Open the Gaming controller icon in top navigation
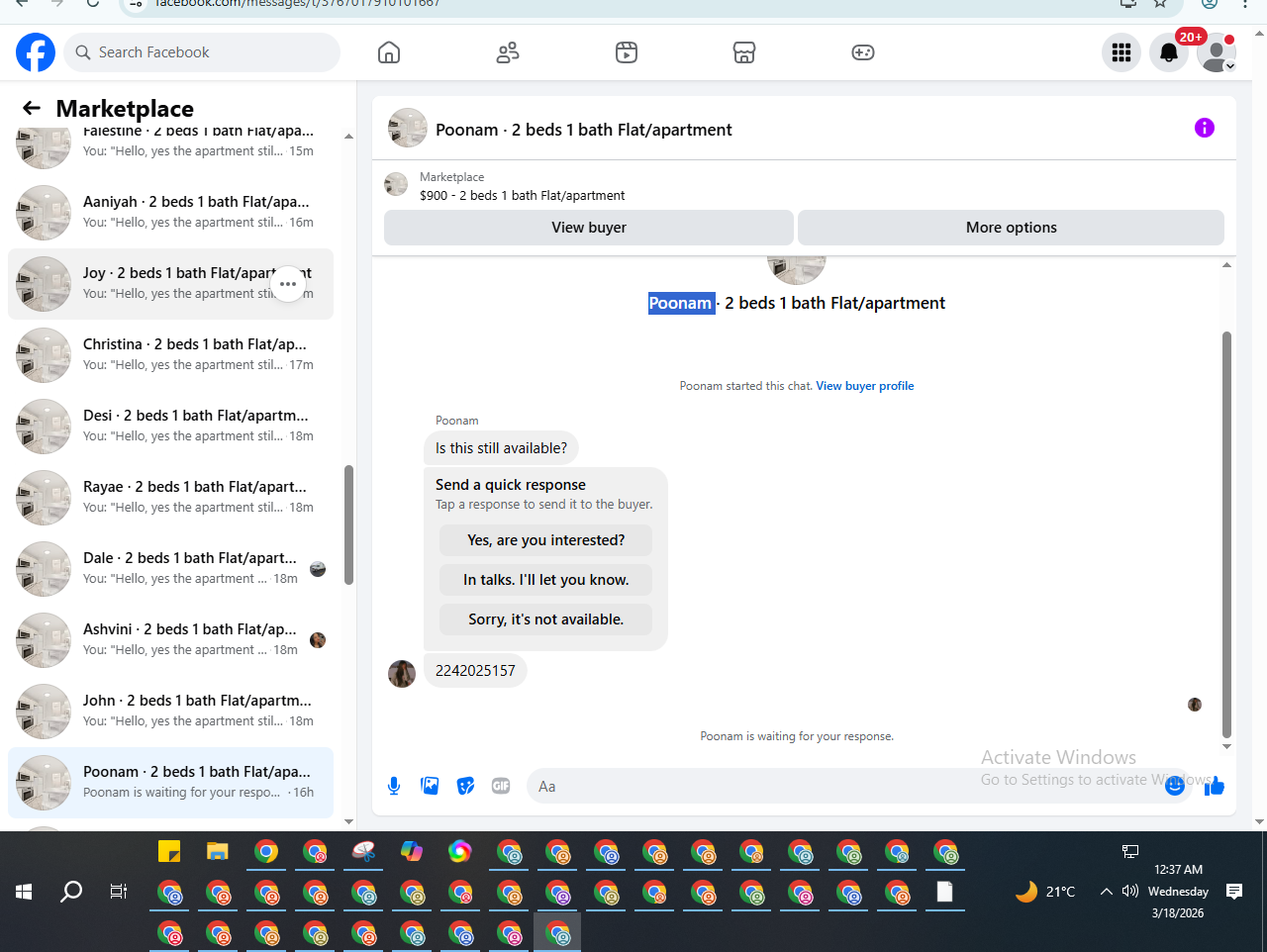 tap(863, 52)
